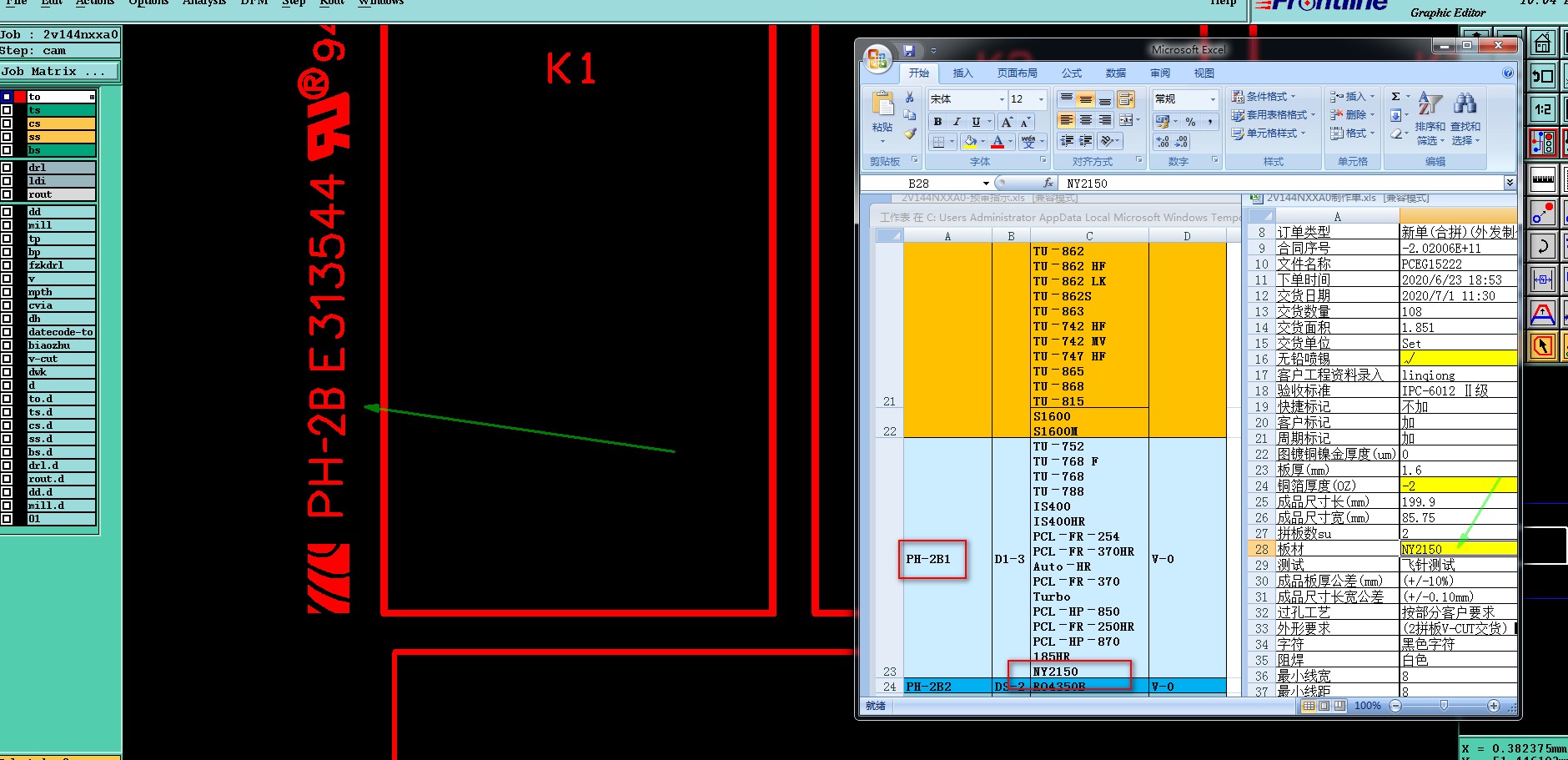Click the 删除 cells button in 单元格 group
The height and width of the screenshot is (760, 1568).
pos(1352,115)
